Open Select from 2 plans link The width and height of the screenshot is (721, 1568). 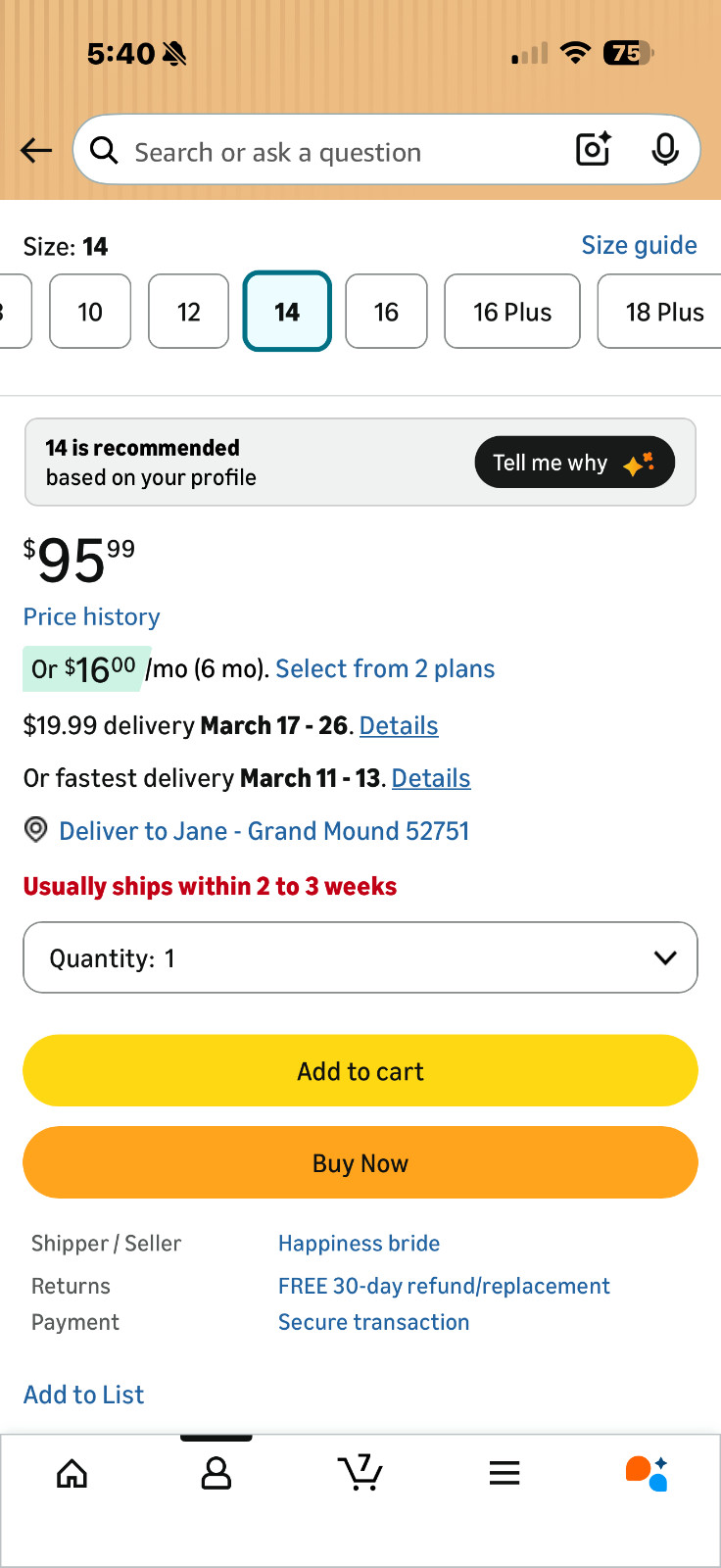(385, 668)
